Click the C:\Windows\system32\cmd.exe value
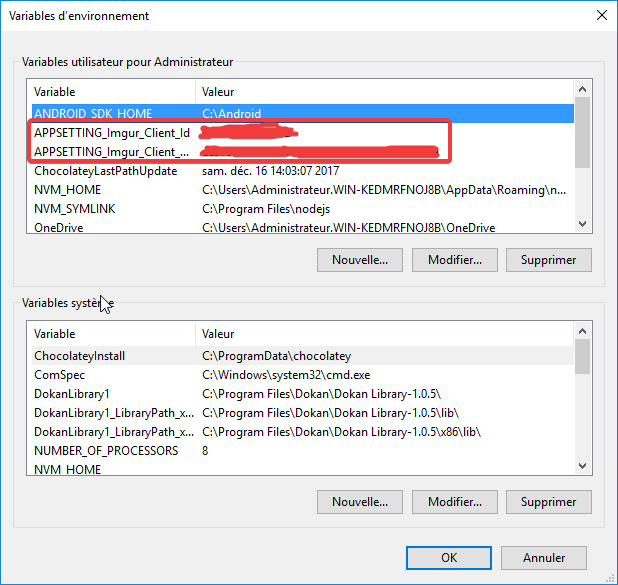 coord(286,374)
